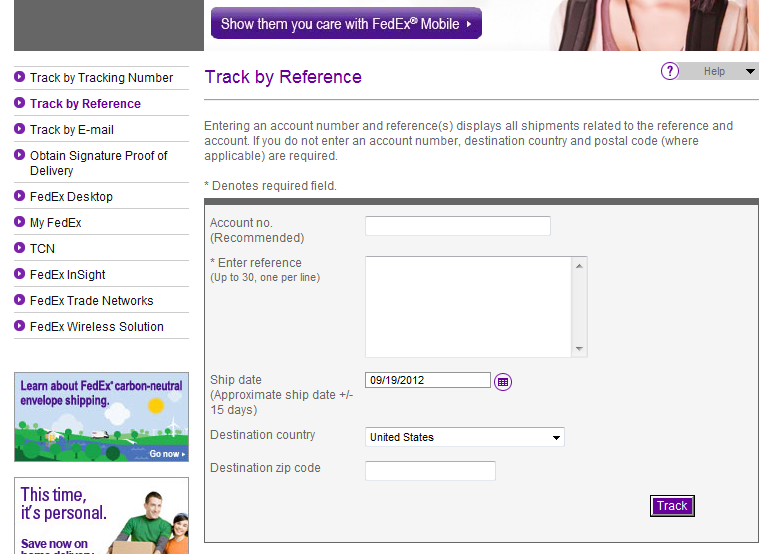This screenshot has height=554, width=774.
Task: Open the This time it's personal ad
Action: pos(101,515)
